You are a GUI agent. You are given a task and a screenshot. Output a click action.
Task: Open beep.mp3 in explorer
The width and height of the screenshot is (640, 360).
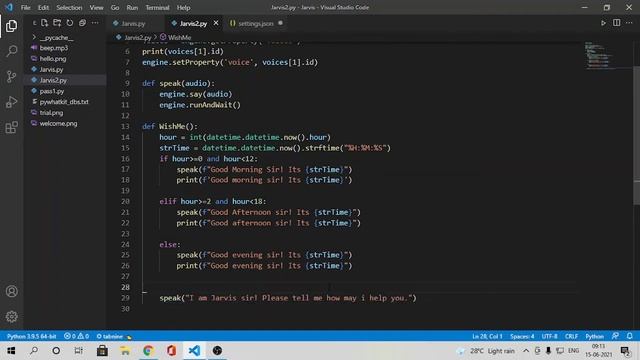(54, 48)
